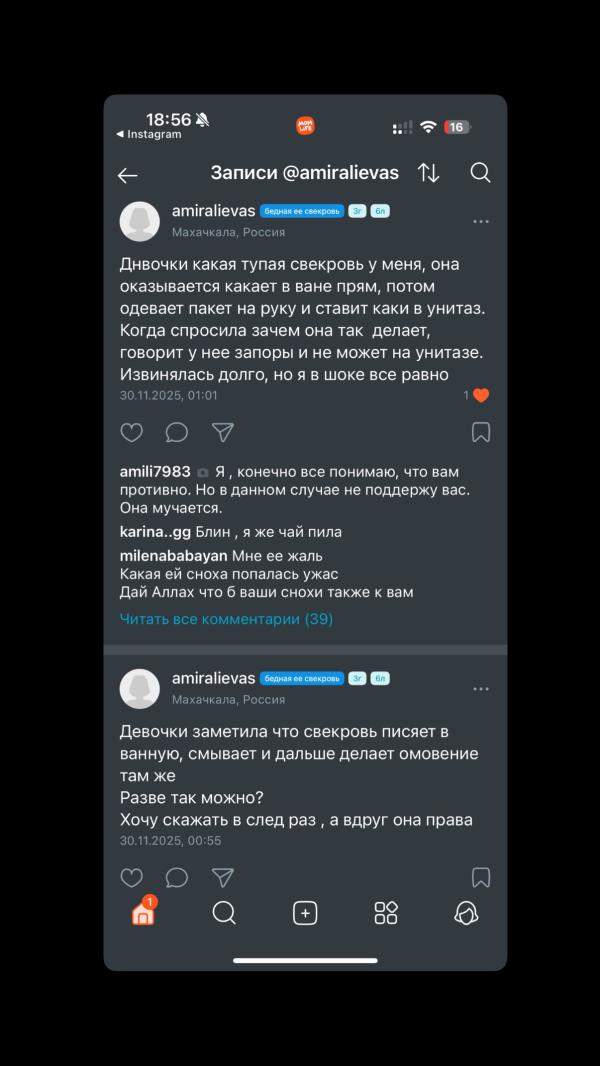The height and width of the screenshot is (1066, 600).
Task: Create a new post with the plus icon
Action: pos(305,912)
